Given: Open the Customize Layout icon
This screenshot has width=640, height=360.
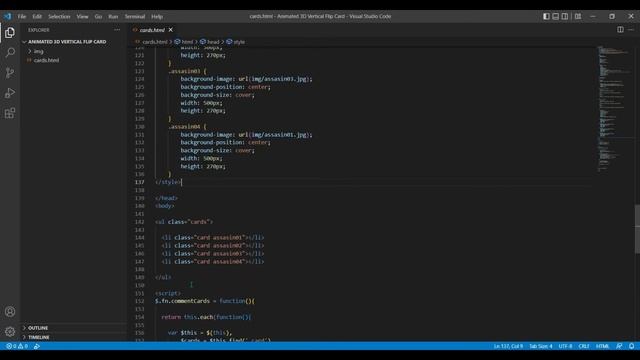Looking at the screenshot, I should [x=578, y=16].
